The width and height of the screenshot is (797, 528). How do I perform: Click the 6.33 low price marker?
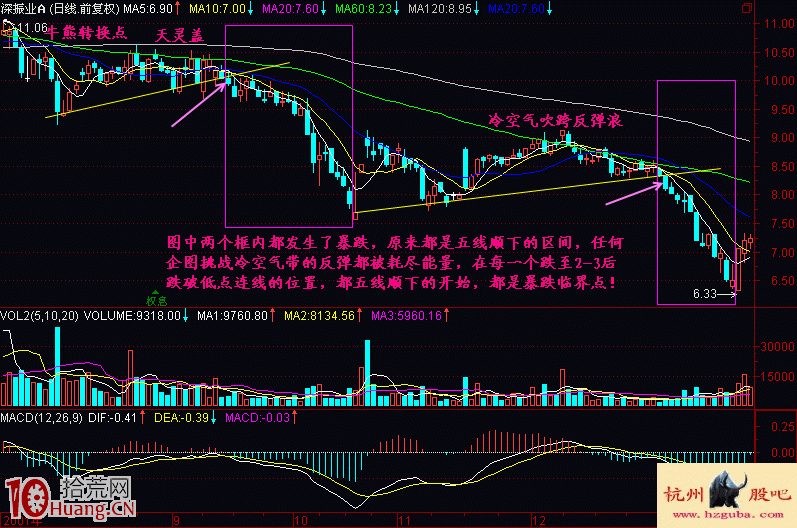705,294
